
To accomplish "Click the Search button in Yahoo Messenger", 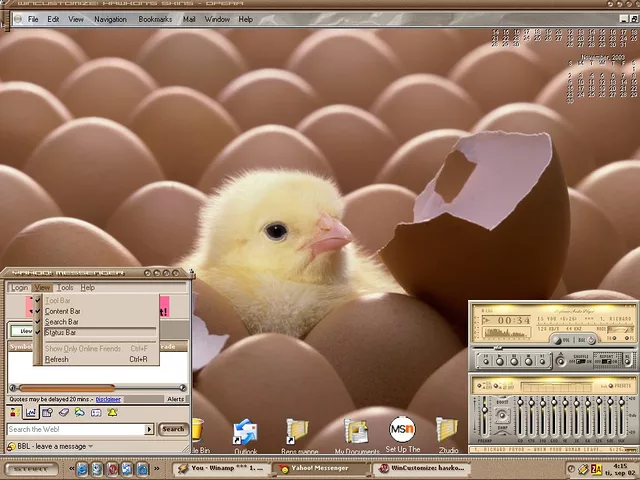I will [x=173, y=429].
